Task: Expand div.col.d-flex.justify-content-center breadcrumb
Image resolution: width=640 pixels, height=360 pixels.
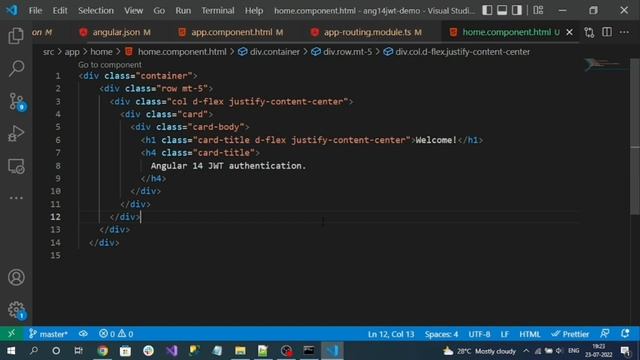Action: point(457,52)
